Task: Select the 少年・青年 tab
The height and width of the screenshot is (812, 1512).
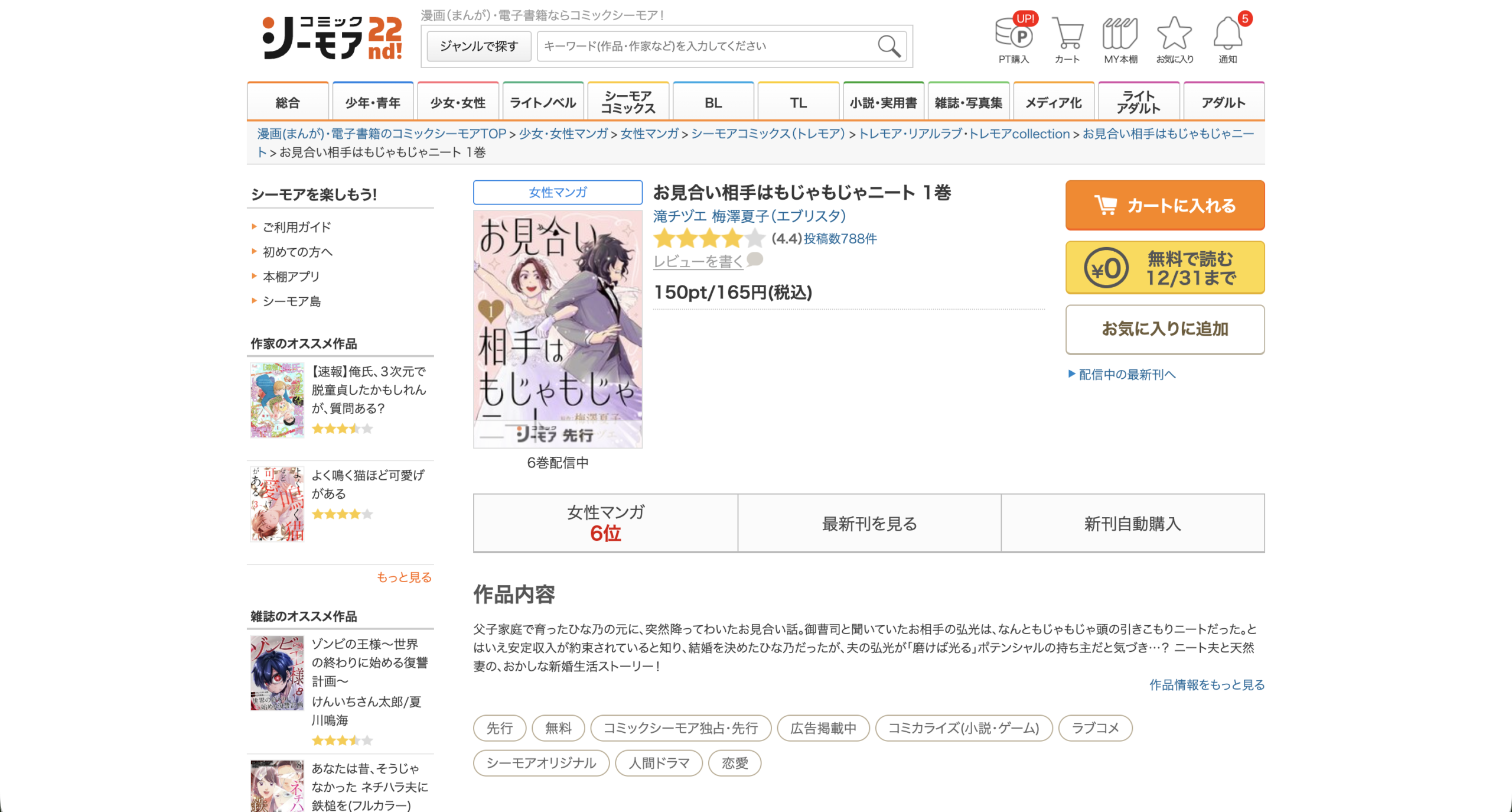Action: 373,102
